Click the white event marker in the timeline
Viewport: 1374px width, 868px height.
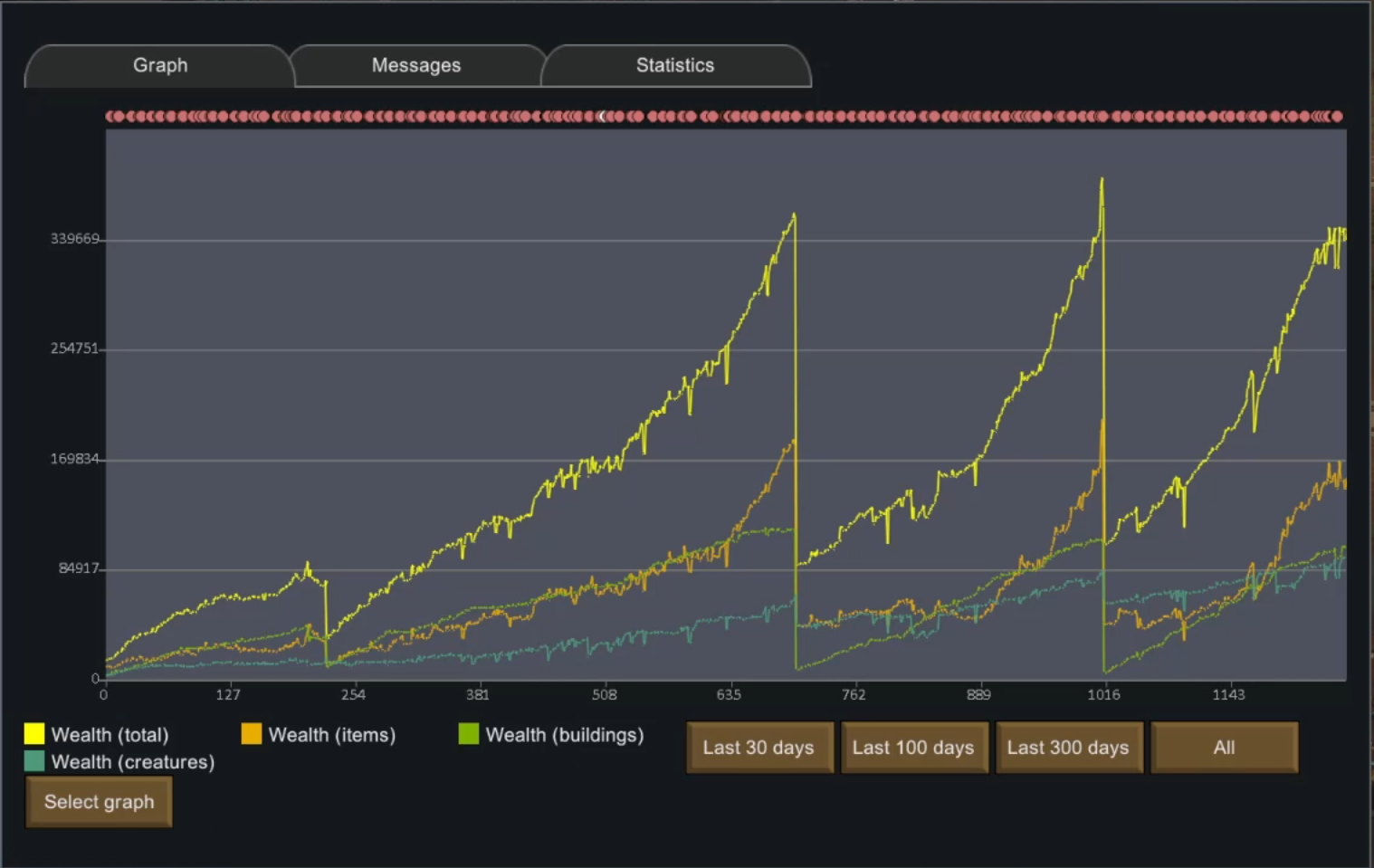[x=603, y=117]
